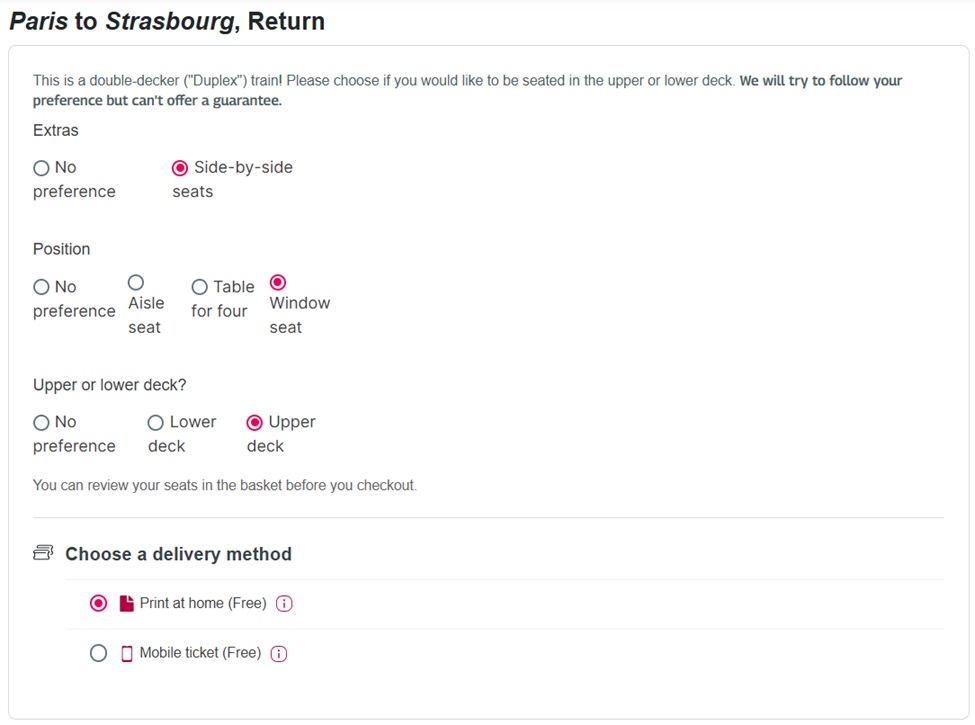Click the delivery method tickets icon
Image resolution: width=975 pixels, height=725 pixels.
43,552
